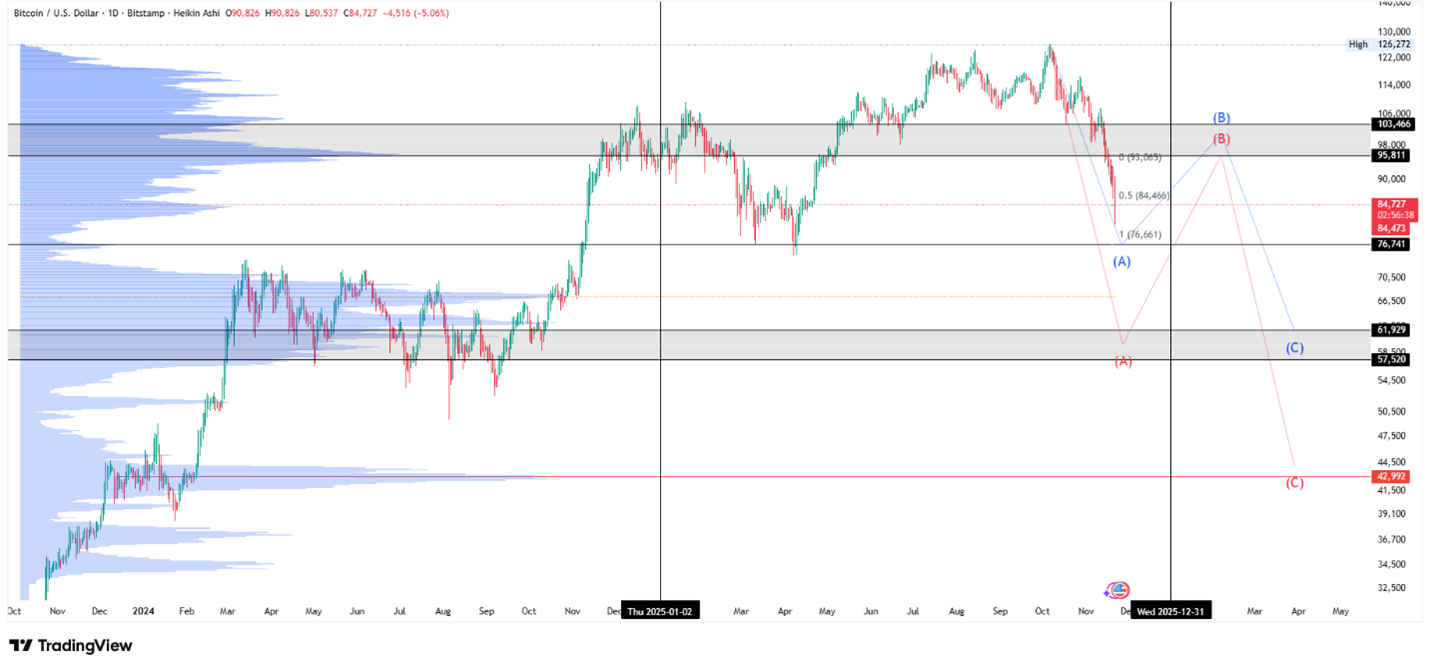Click the 95,811 price axis label
This screenshot has height=669, width=1430.
click(1392, 156)
